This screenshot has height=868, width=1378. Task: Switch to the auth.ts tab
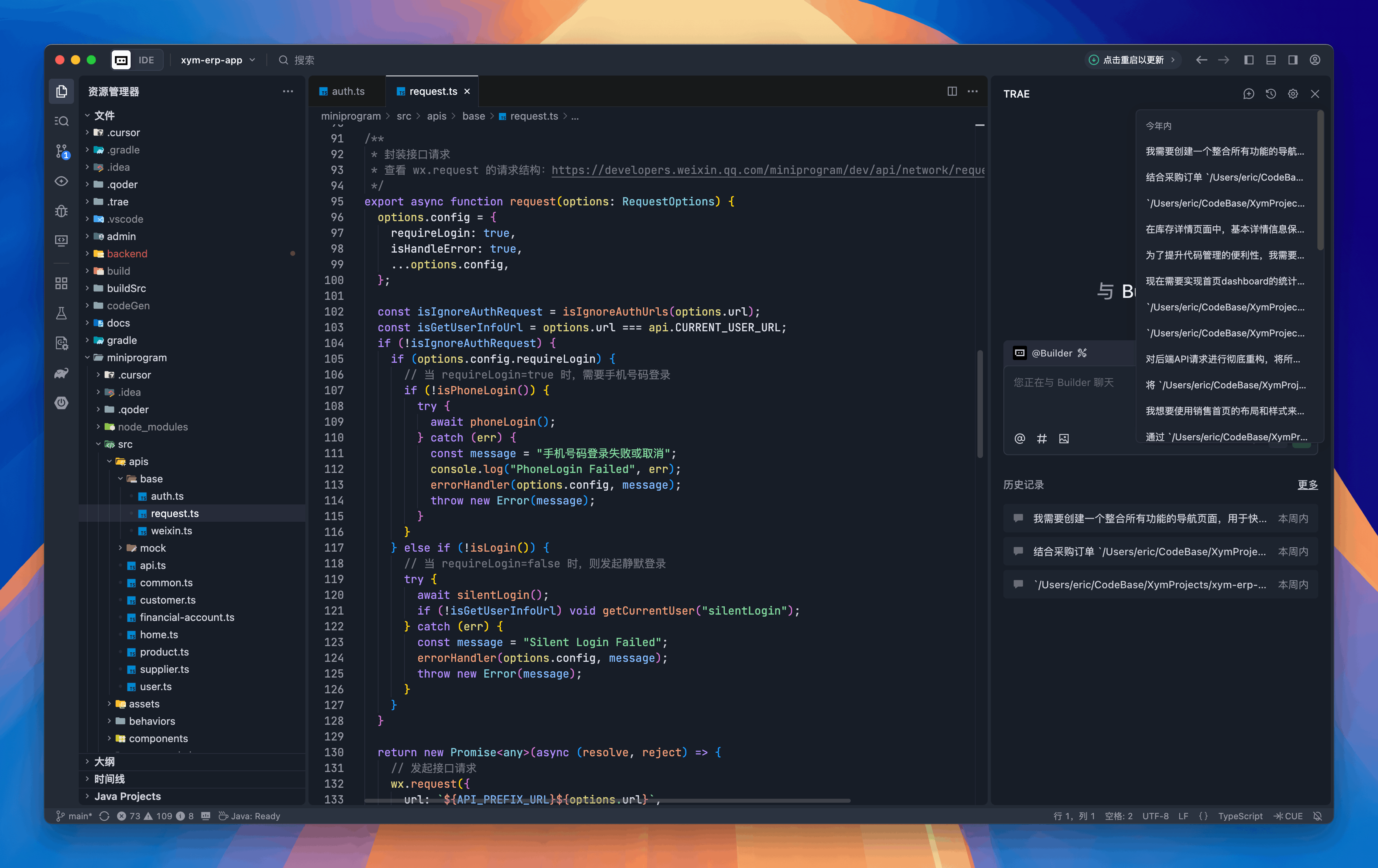pyautogui.click(x=347, y=92)
